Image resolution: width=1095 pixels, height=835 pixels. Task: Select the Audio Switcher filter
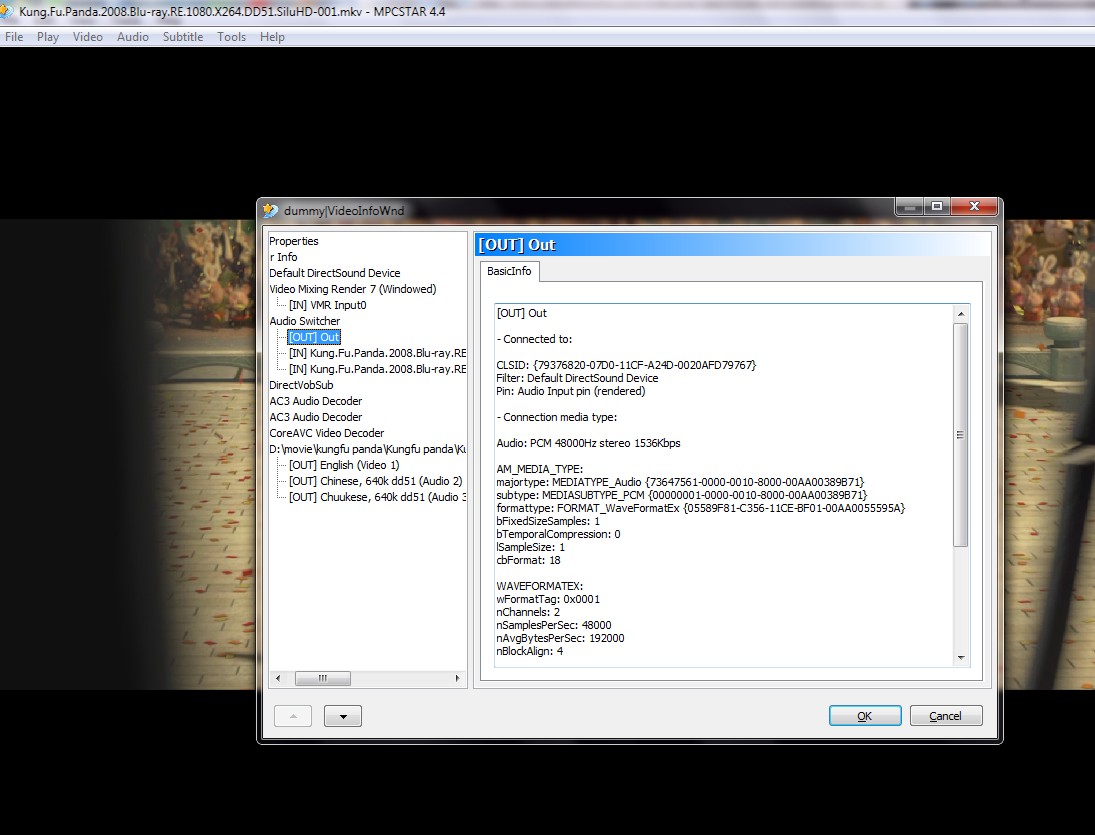coord(304,321)
